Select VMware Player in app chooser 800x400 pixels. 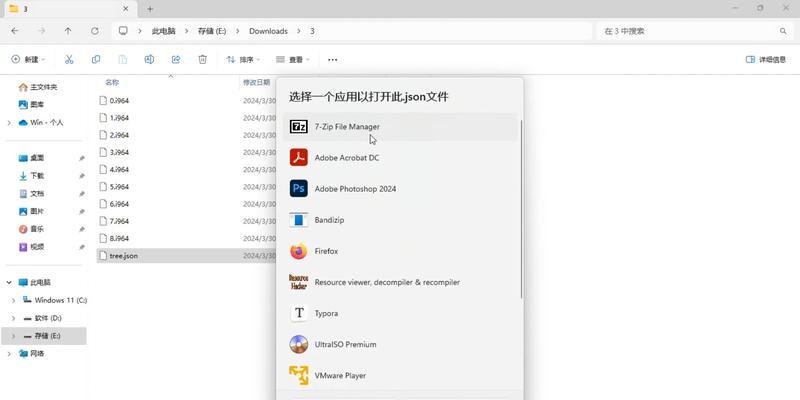coord(401,376)
